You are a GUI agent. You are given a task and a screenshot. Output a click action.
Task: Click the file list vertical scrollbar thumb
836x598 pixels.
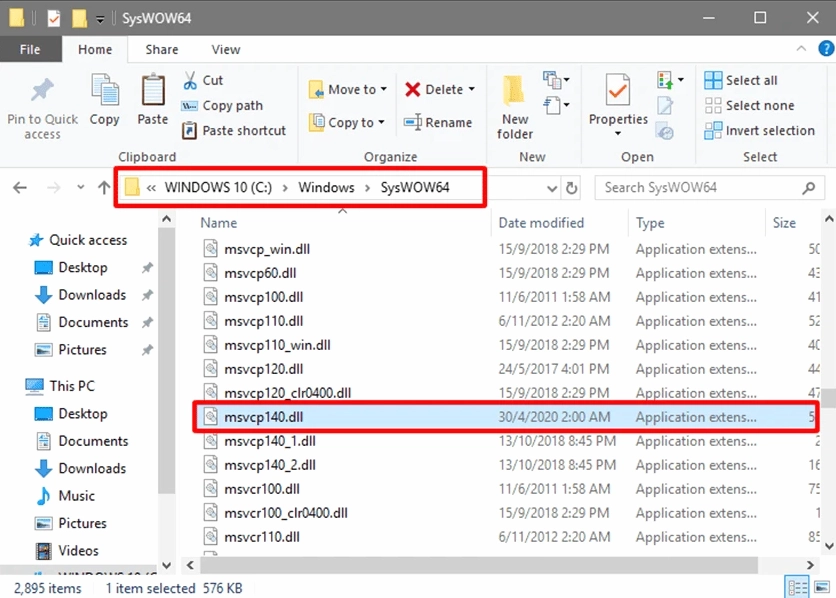click(x=828, y=398)
